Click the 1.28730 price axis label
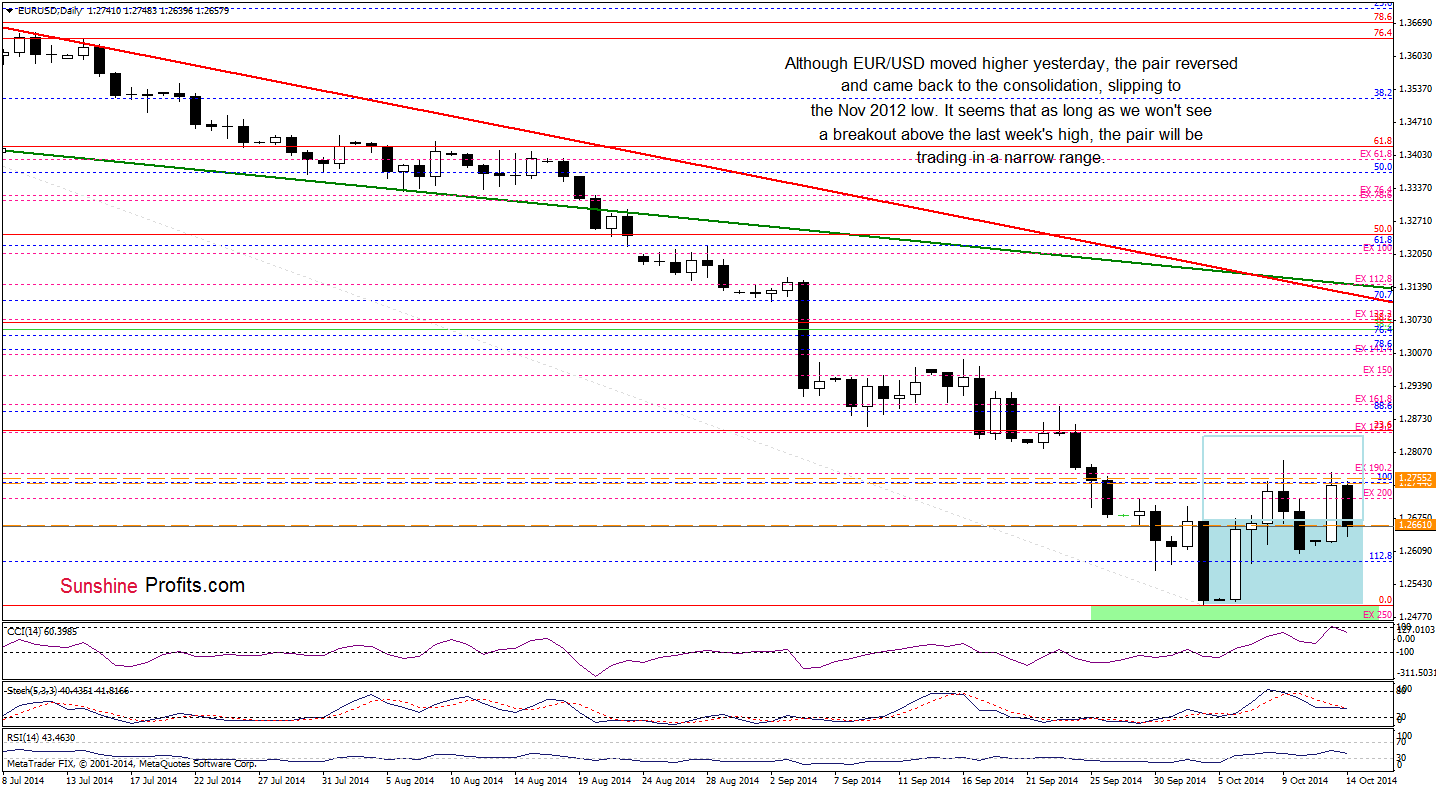The width and height of the screenshot is (1436, 789). pos(1415,419)
